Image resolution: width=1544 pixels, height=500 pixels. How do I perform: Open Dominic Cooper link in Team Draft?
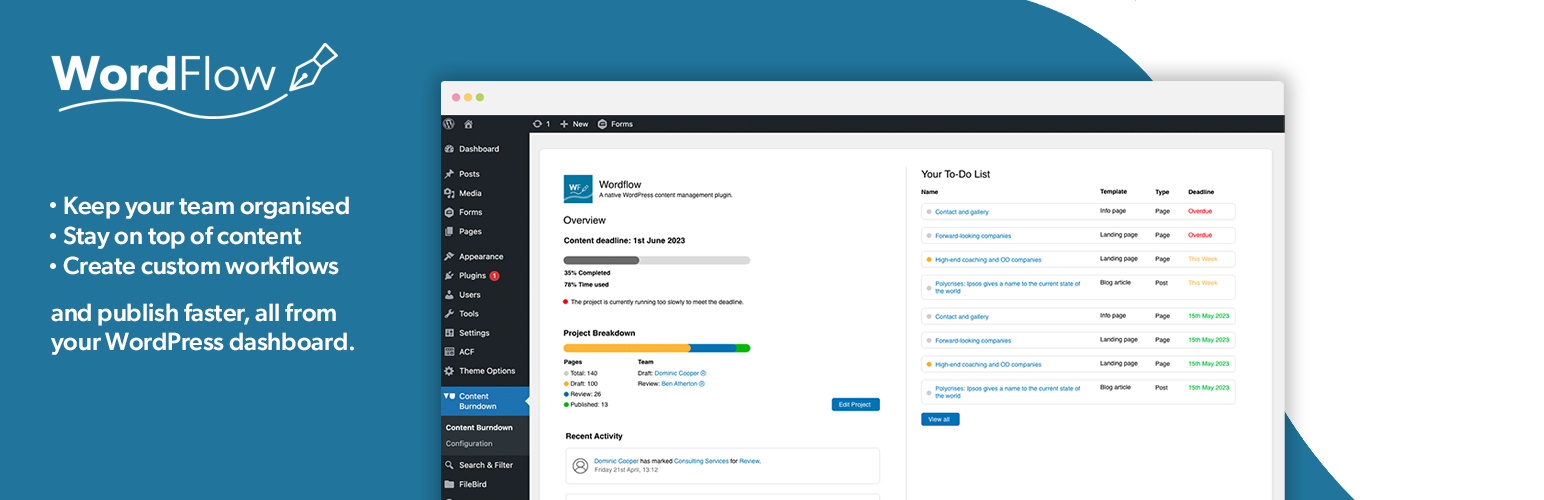click(x=677, y=372)
